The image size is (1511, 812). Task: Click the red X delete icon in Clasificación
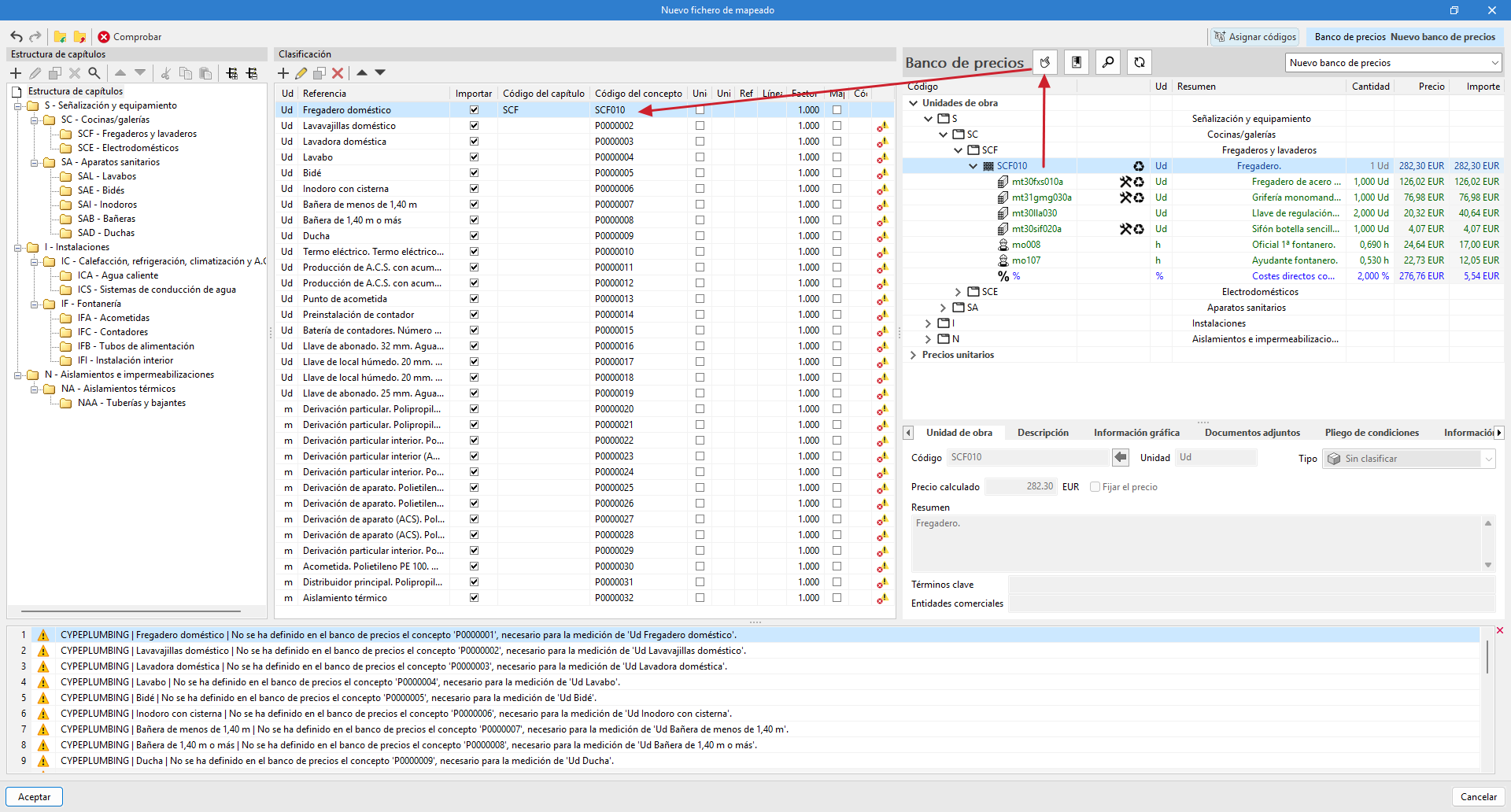(x=338, y=73)
